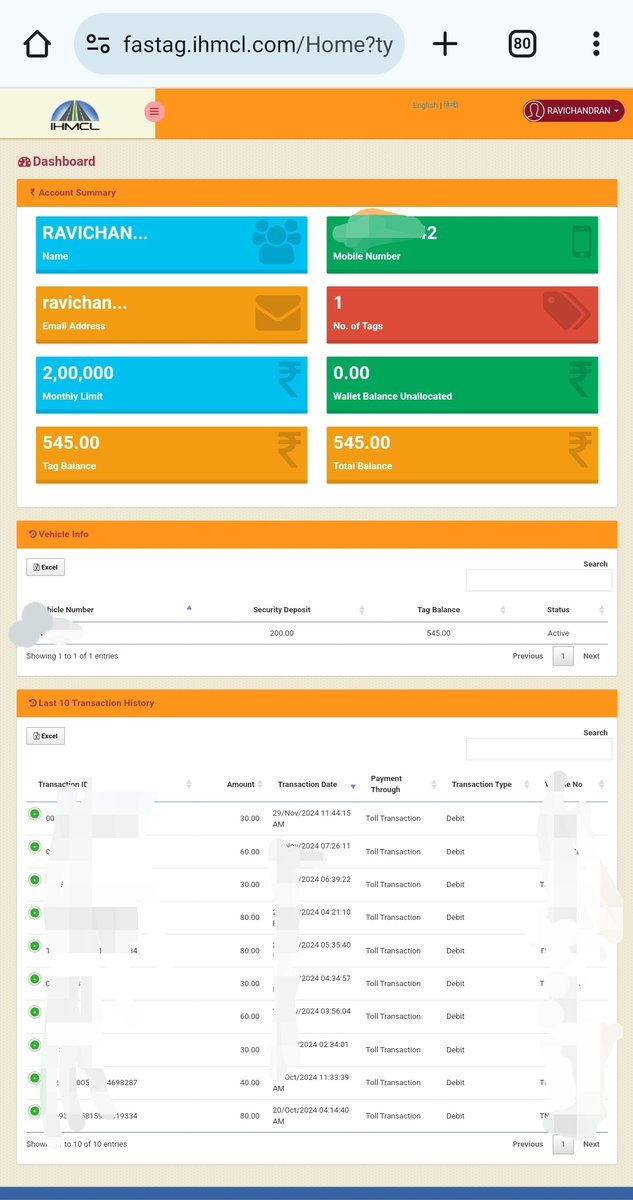Sort Vehicle Info by Security Deposit
Viewport: 633px width, 1200px height.
click(x=282, y=609)
